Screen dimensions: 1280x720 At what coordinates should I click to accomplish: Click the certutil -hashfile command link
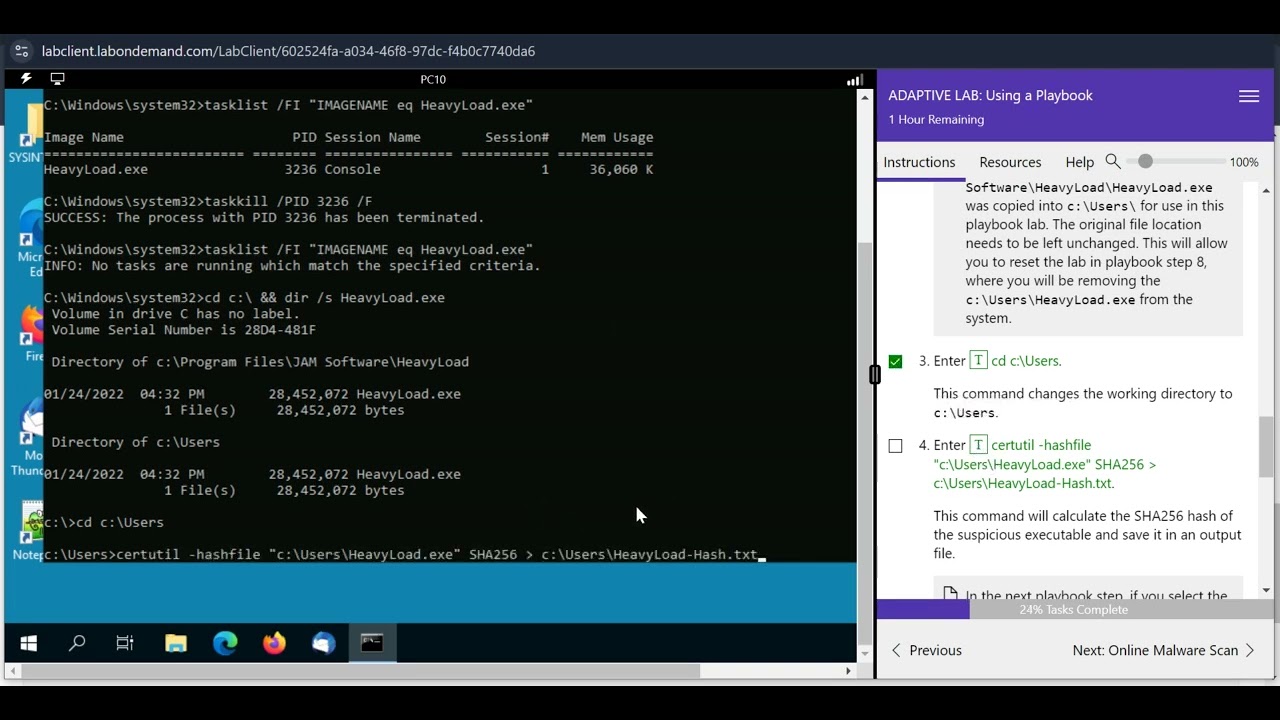pos(1044,464)
